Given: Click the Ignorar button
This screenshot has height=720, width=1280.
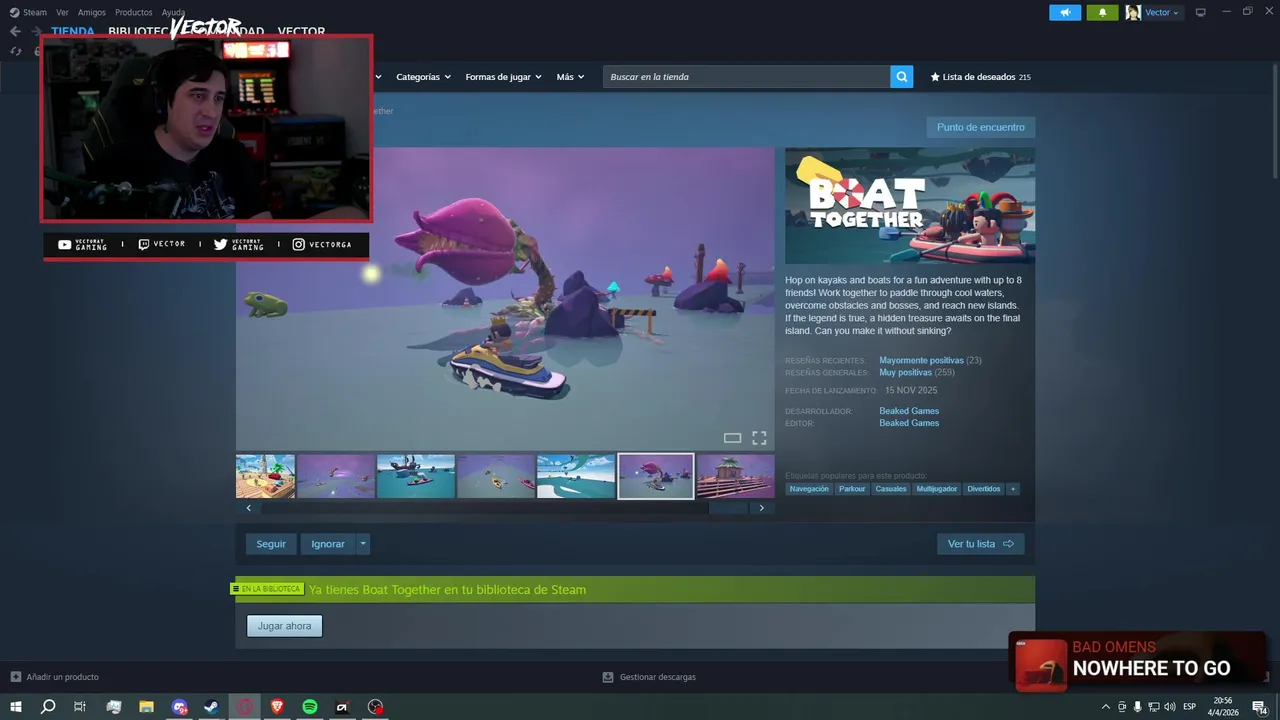Looking at the screenshot, I should [328, 544].
